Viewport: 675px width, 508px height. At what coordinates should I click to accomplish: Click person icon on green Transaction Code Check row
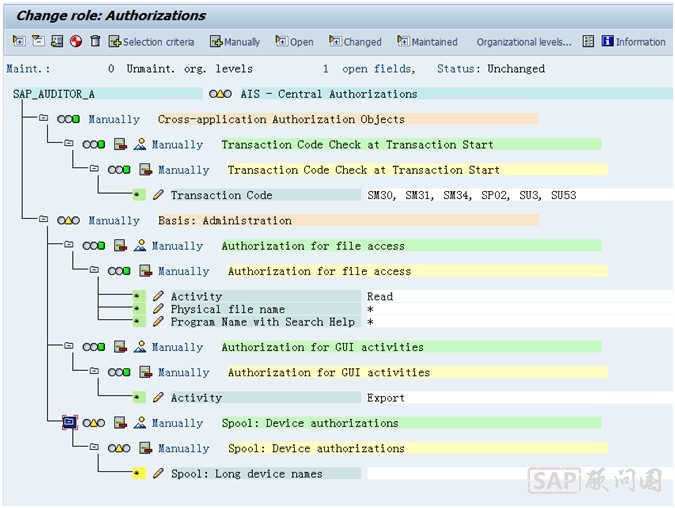(x=140, y=144)
